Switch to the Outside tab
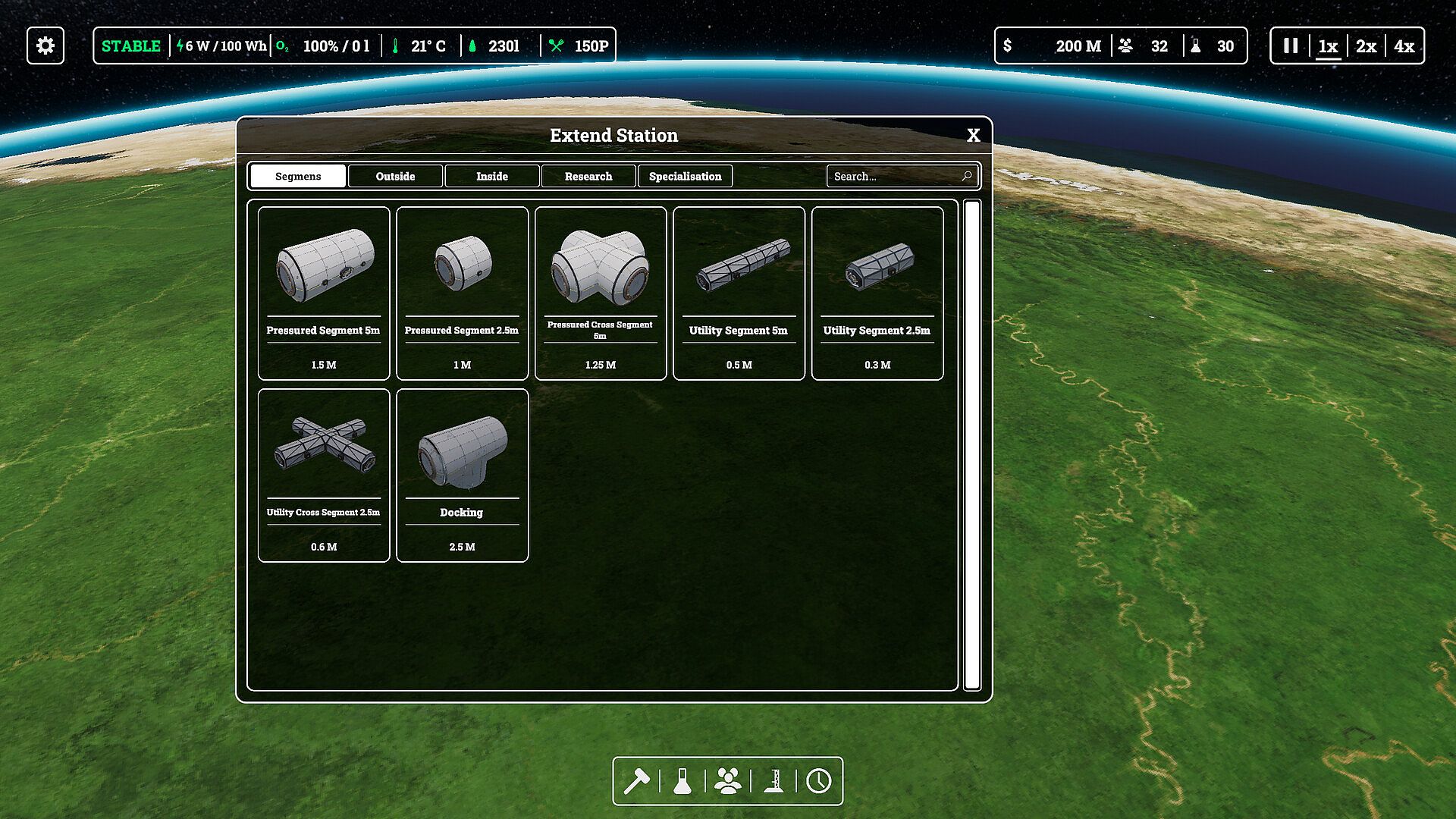Viewport: 1456px width, 819px height. 395,176
